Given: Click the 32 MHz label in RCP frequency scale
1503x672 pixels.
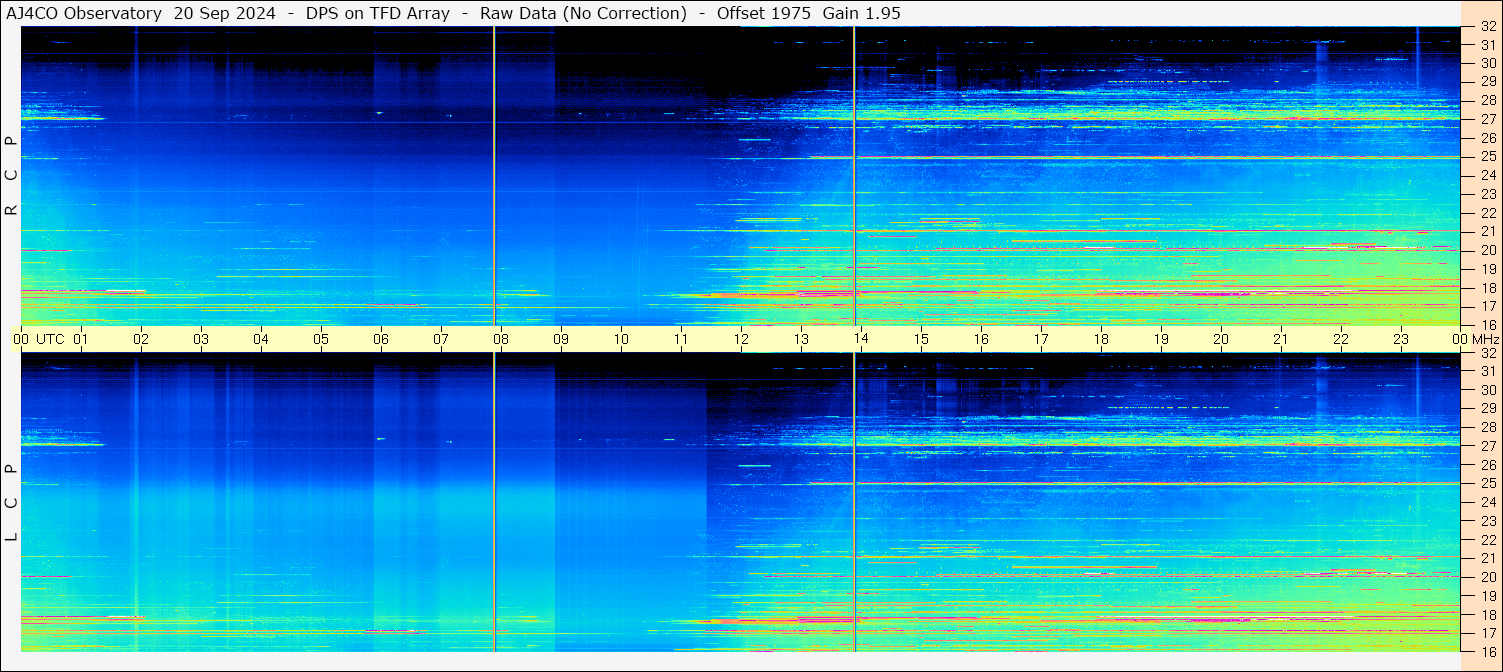Looking at the screenshot, I should pos(1488,27).
